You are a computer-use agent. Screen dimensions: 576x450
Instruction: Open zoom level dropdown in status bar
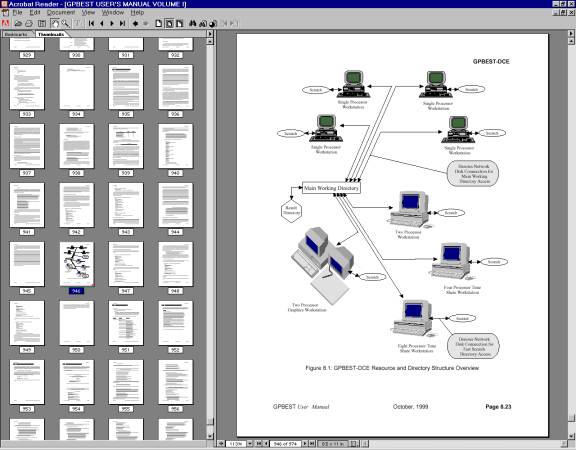(x=250, y=444)
